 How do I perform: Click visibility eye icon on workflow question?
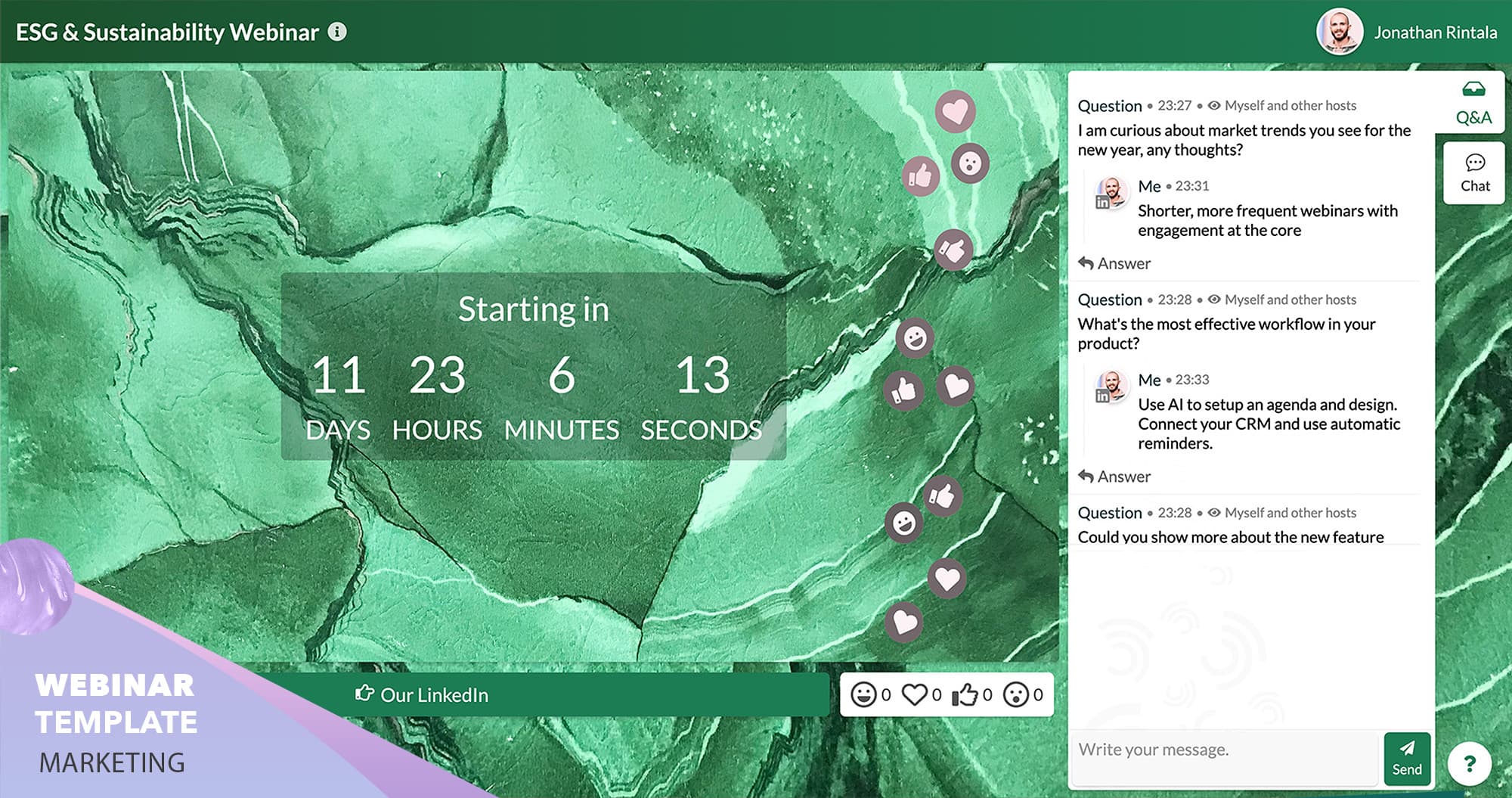tap(1214, 300)
